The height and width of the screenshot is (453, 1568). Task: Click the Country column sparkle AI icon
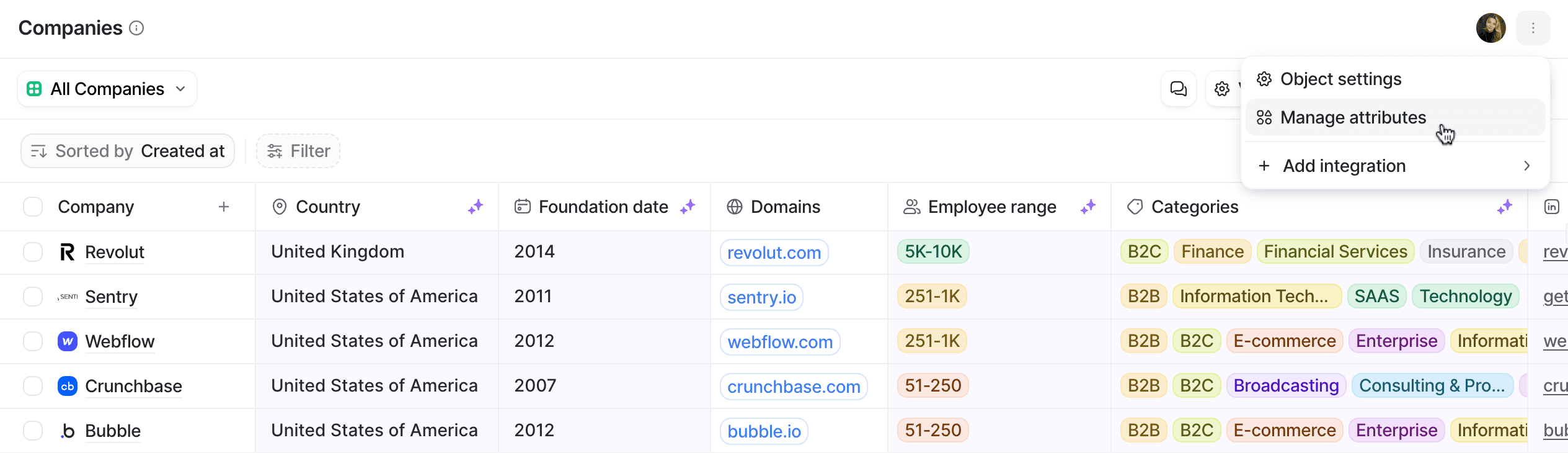coord(476,207)
